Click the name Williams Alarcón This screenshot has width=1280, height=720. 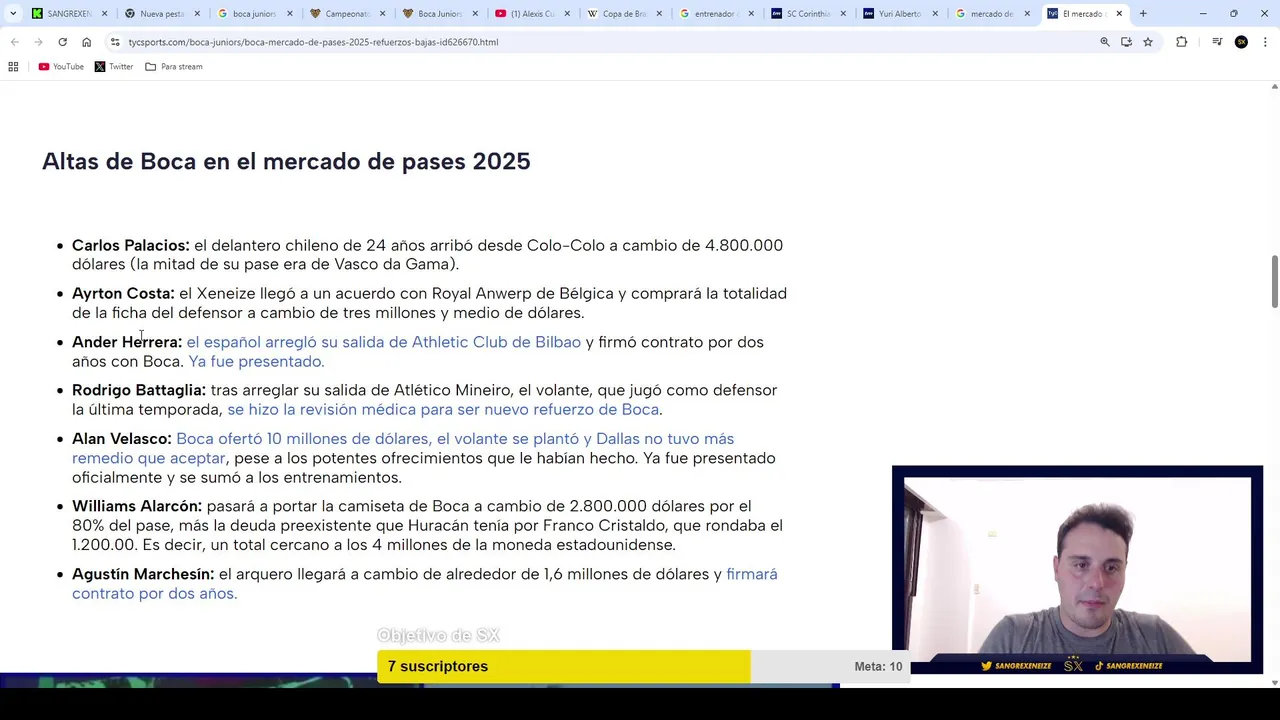137,506
